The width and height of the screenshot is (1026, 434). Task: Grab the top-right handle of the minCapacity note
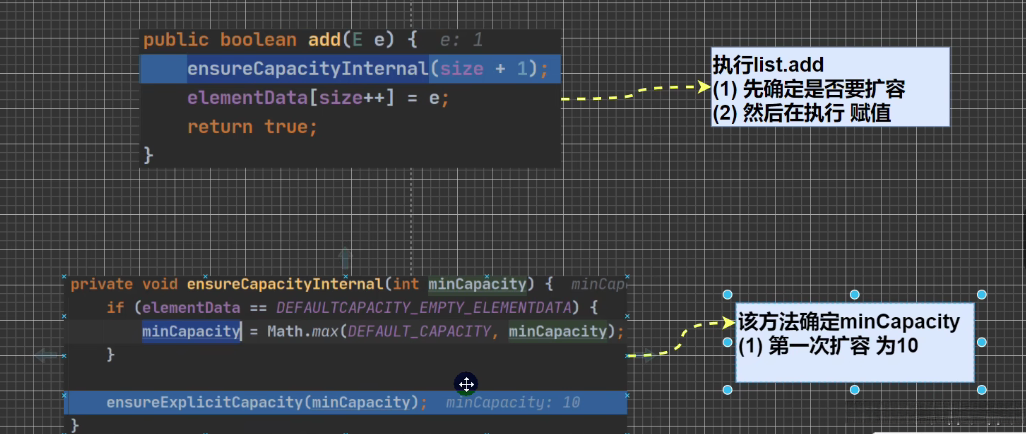(982, 295)
